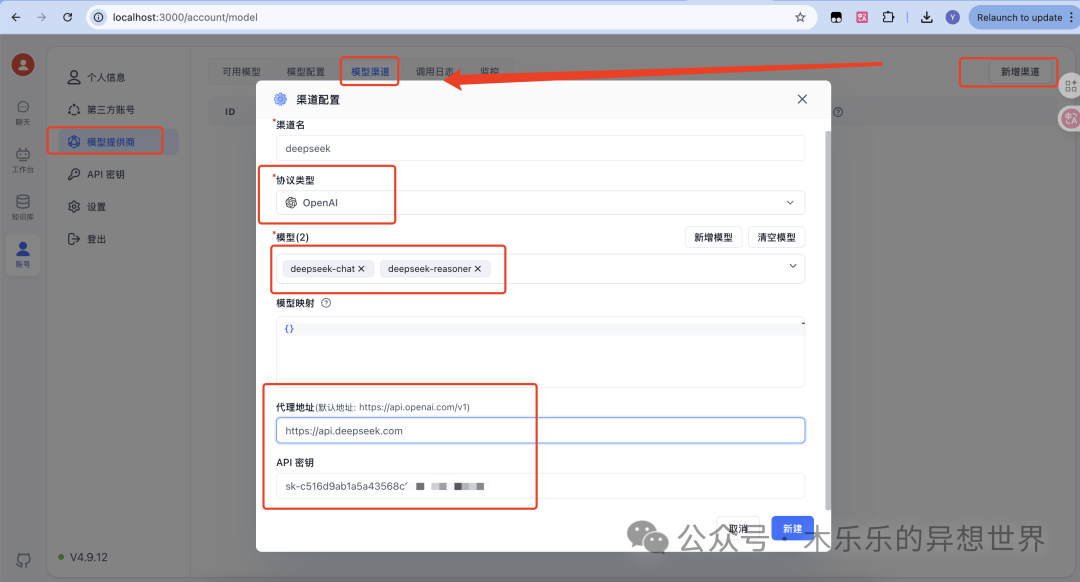Open the 第三方账号 menu item

click(101, 110)
